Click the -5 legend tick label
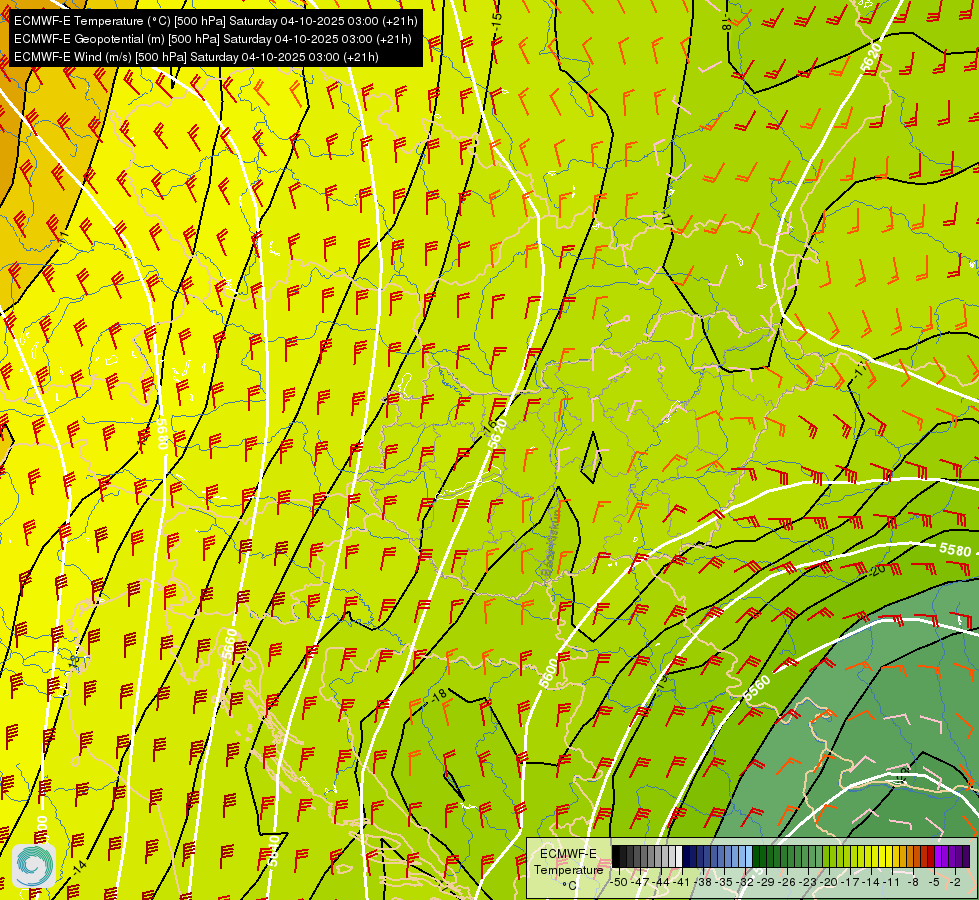 pyautogui.click(x=934, y=882)
